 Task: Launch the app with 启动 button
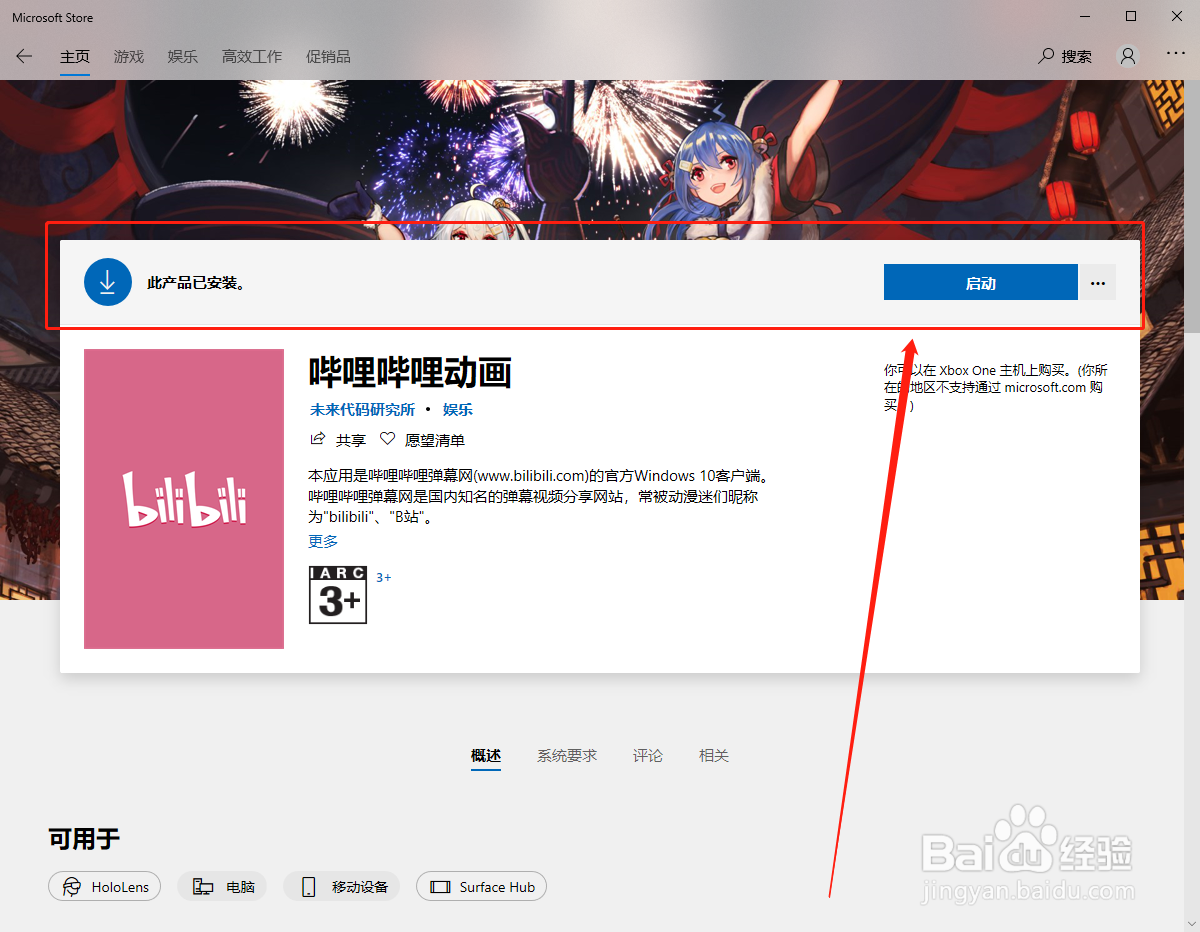pos(980,282)
